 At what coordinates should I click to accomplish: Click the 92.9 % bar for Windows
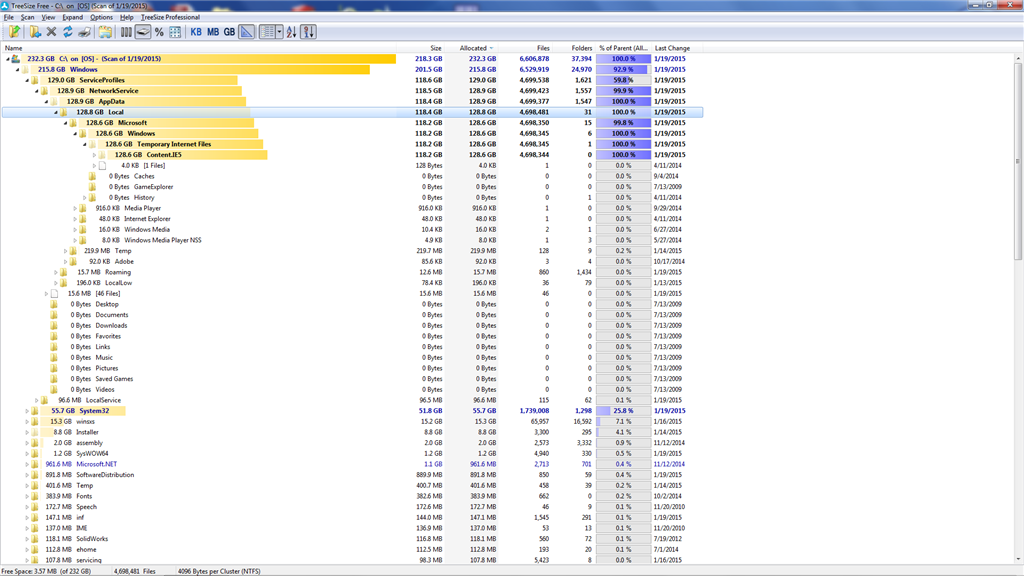624,69
